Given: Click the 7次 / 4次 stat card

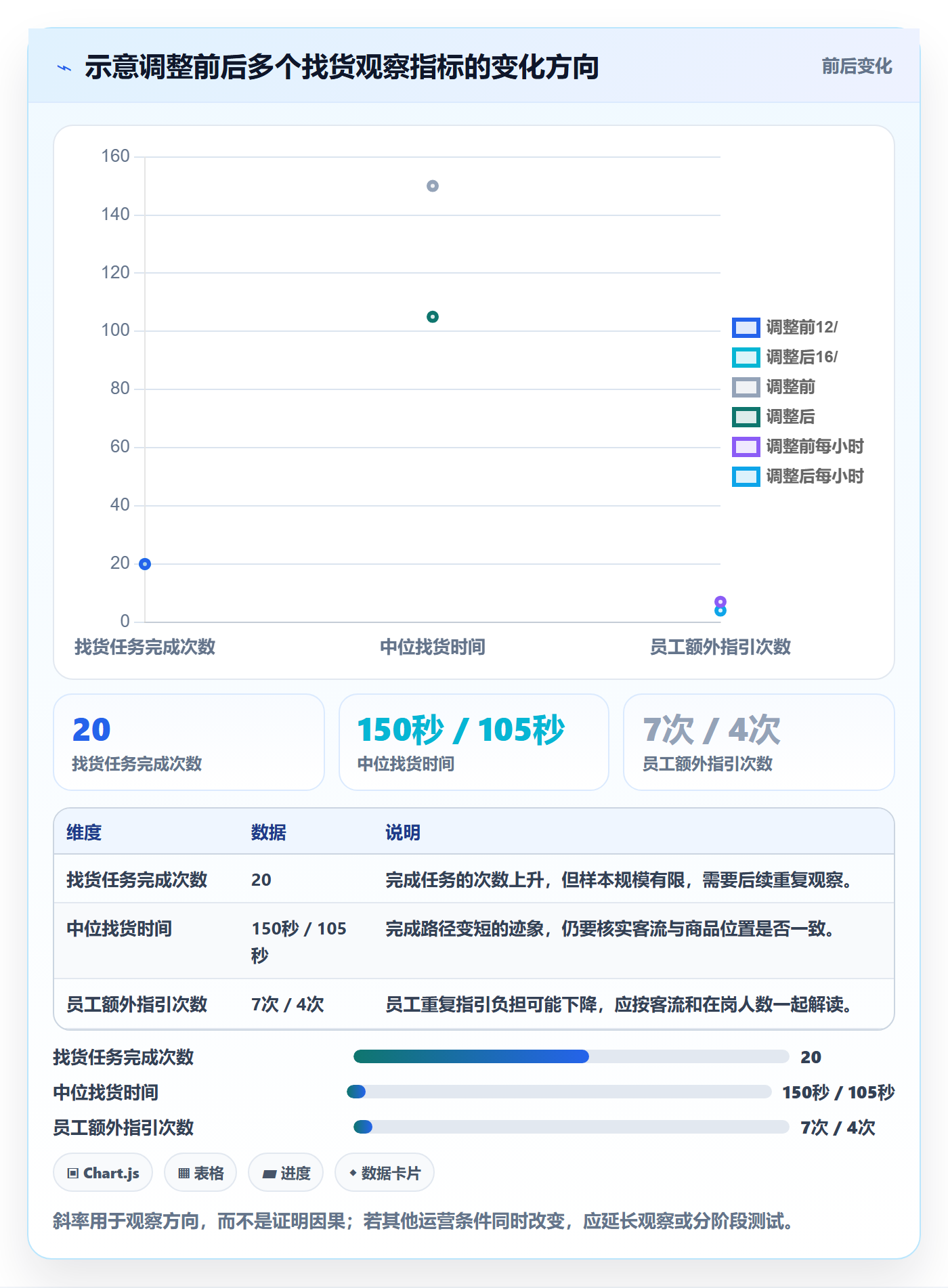Looking at the screenshot, I should click(x=759, y=742).
